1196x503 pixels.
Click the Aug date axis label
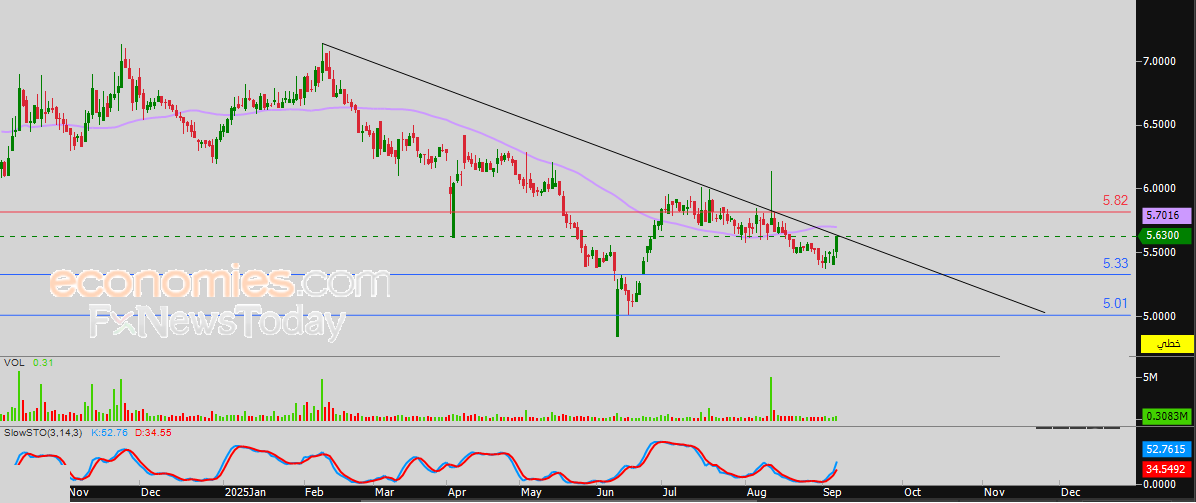757,494
